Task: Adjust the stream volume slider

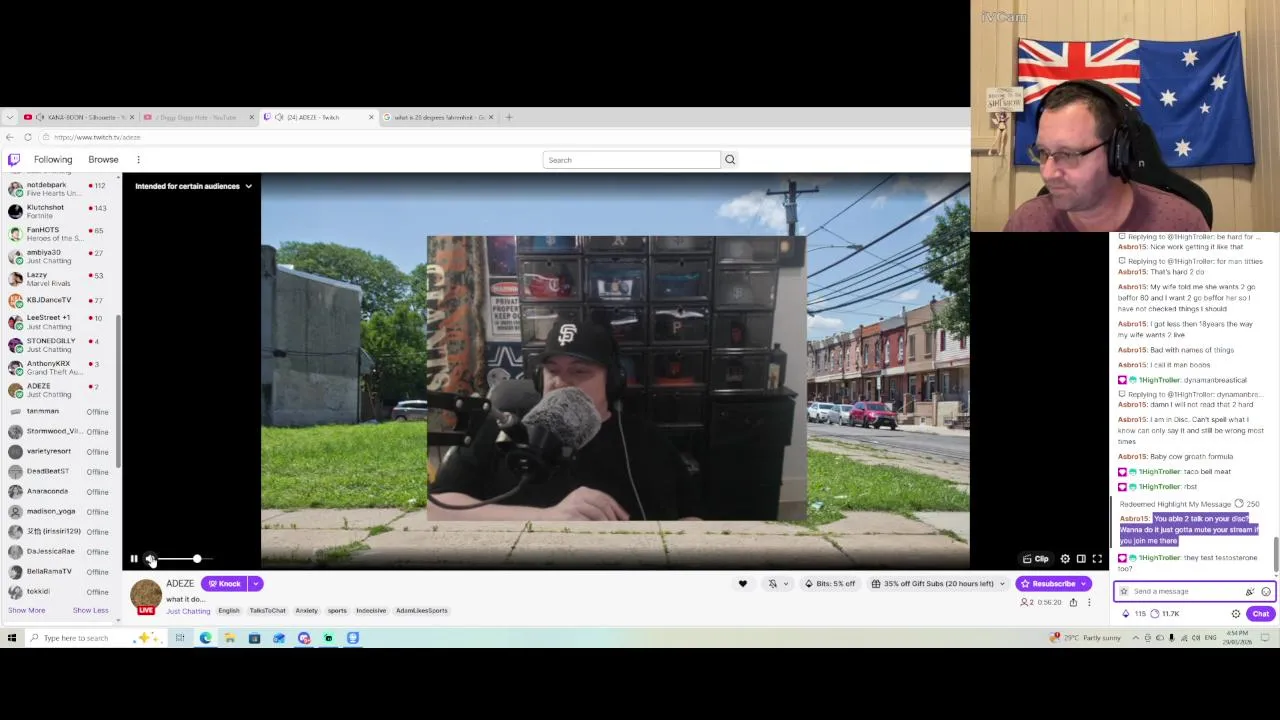Action: 185,559
